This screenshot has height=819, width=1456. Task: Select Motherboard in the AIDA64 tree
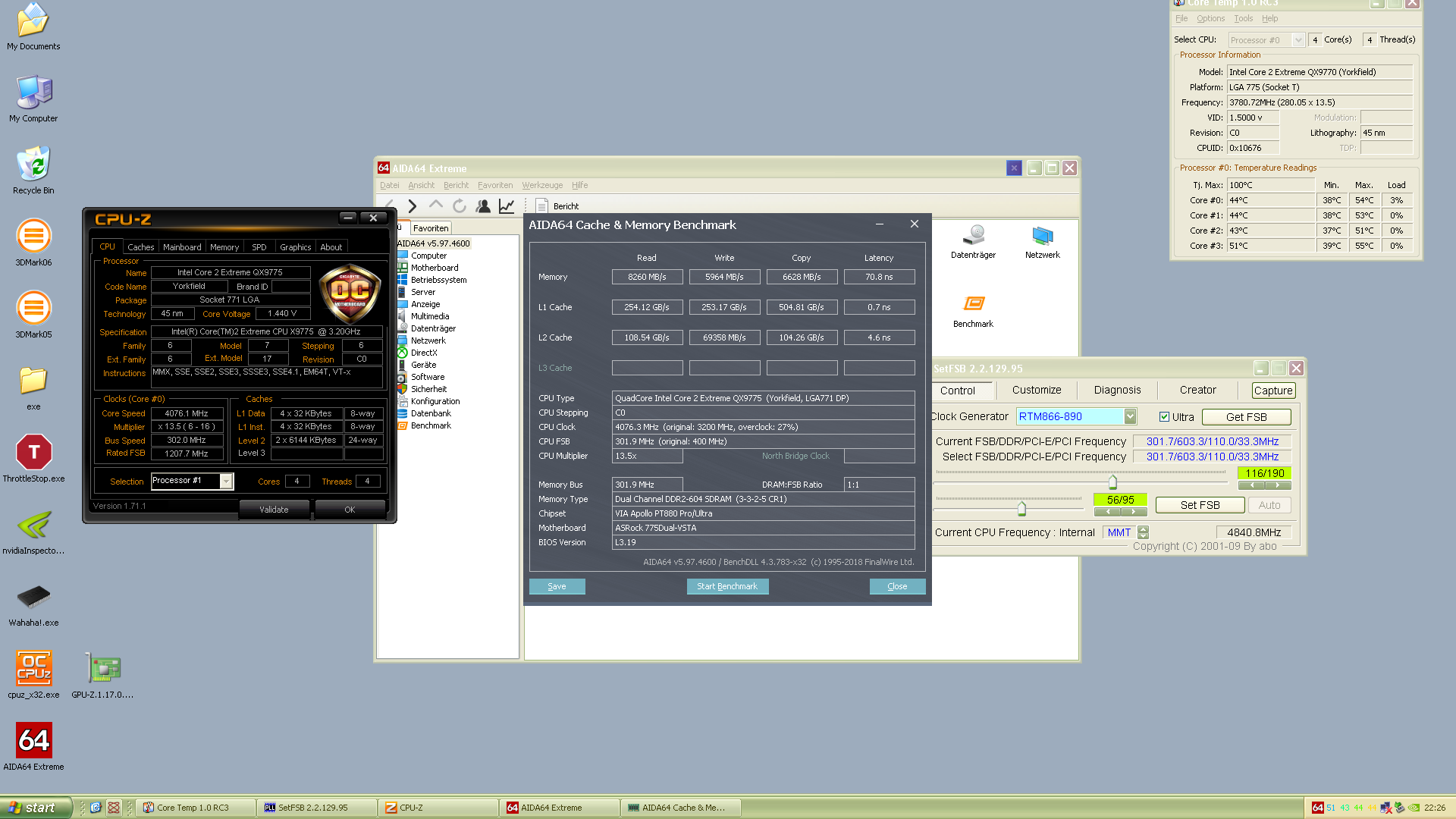tap(434, 268)
